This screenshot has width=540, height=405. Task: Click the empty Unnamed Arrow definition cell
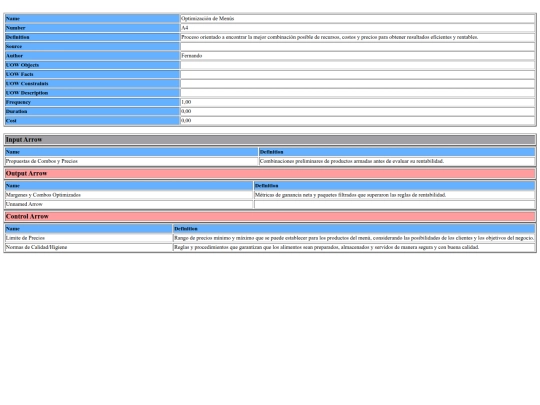(394, 204)
